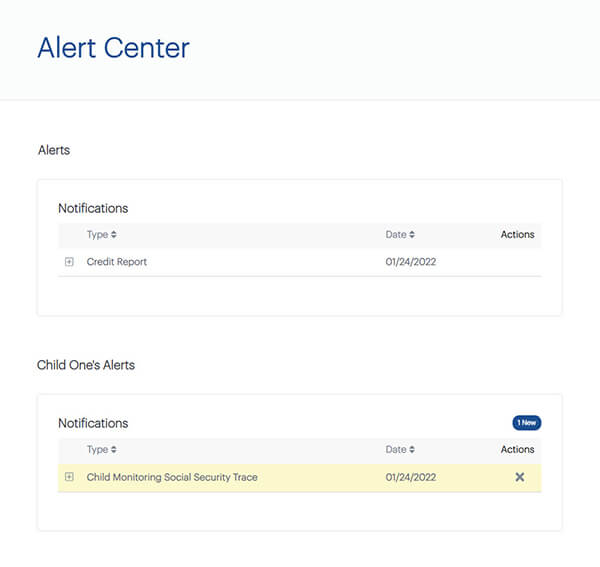
Task: Click the Child One's Alerts heading
Action: [86, 365]
